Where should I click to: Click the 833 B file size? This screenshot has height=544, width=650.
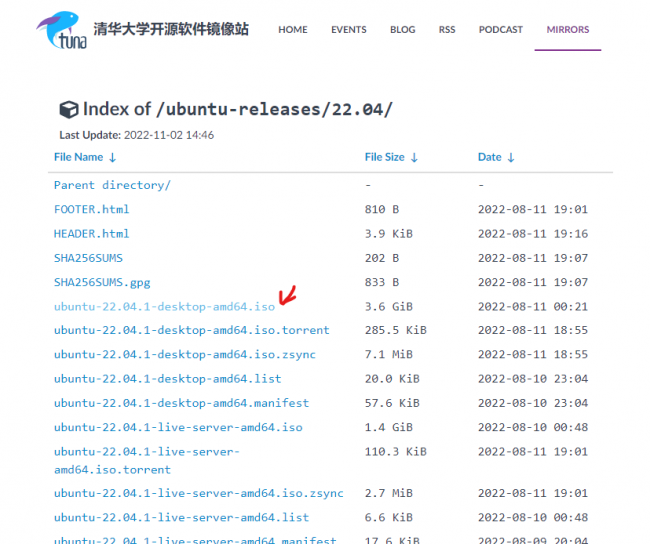tap(382, 282)
